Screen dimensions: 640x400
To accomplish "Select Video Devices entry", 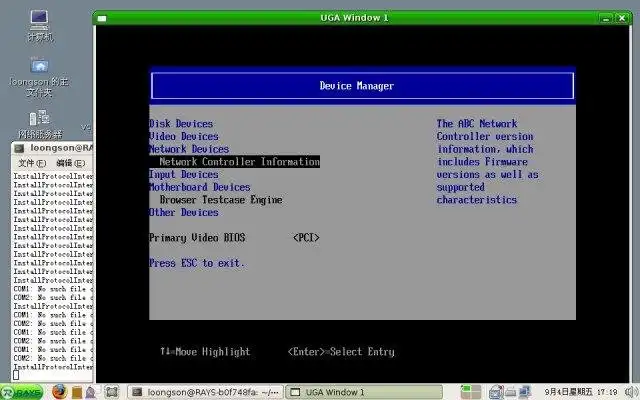I will 184,136.
